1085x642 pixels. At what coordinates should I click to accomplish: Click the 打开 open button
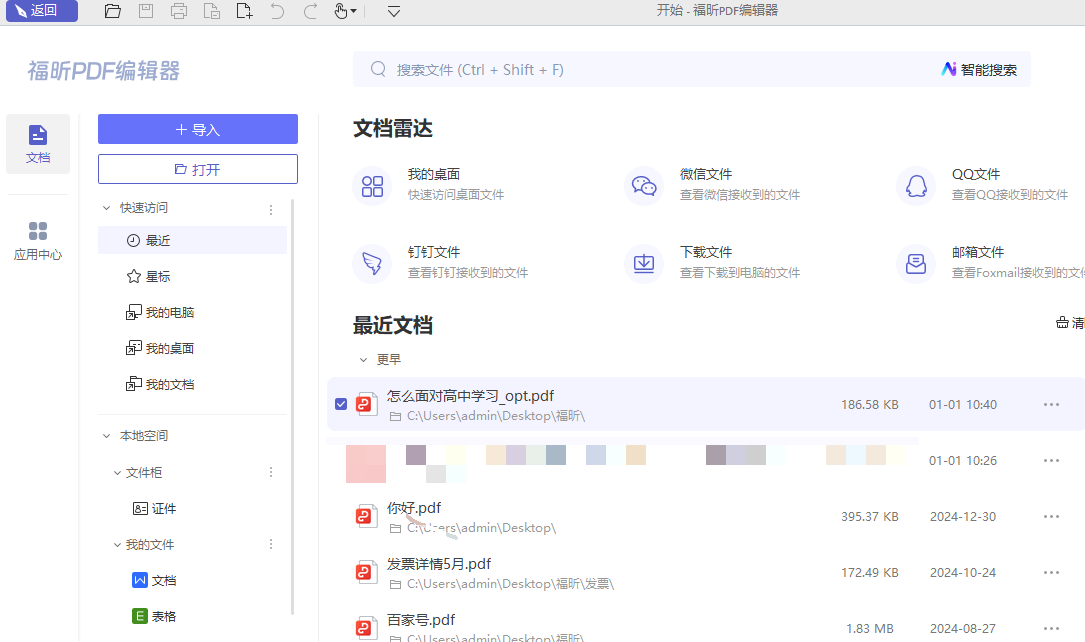[198, 169]
